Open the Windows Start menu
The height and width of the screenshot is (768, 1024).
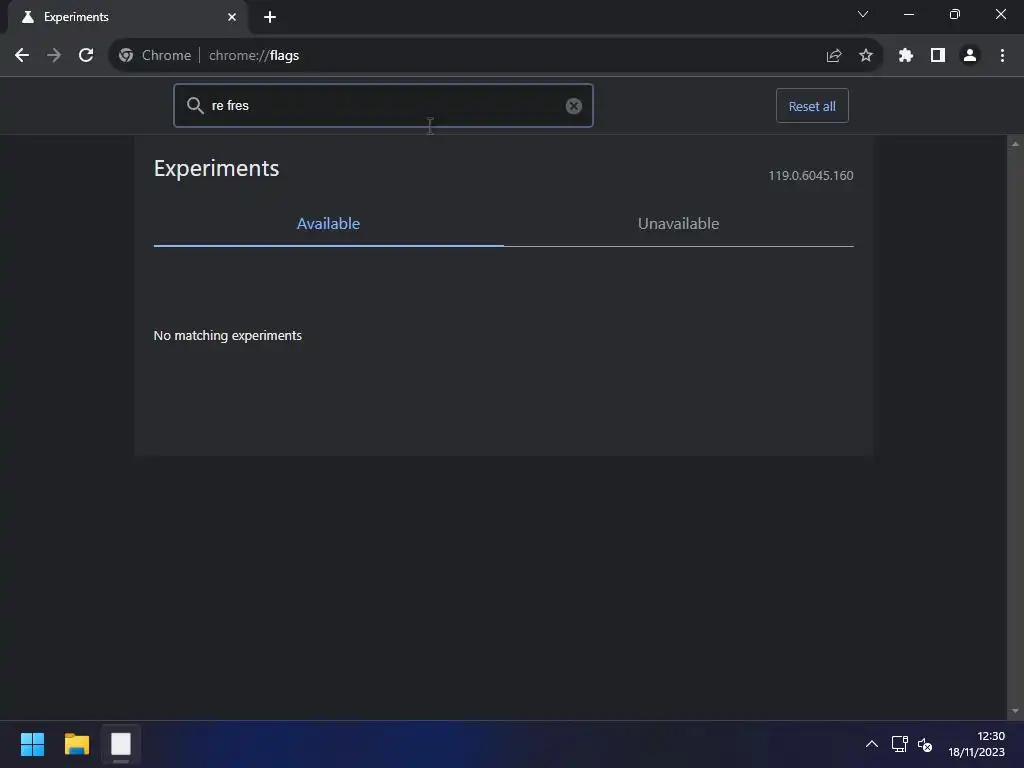click(32, 744)
